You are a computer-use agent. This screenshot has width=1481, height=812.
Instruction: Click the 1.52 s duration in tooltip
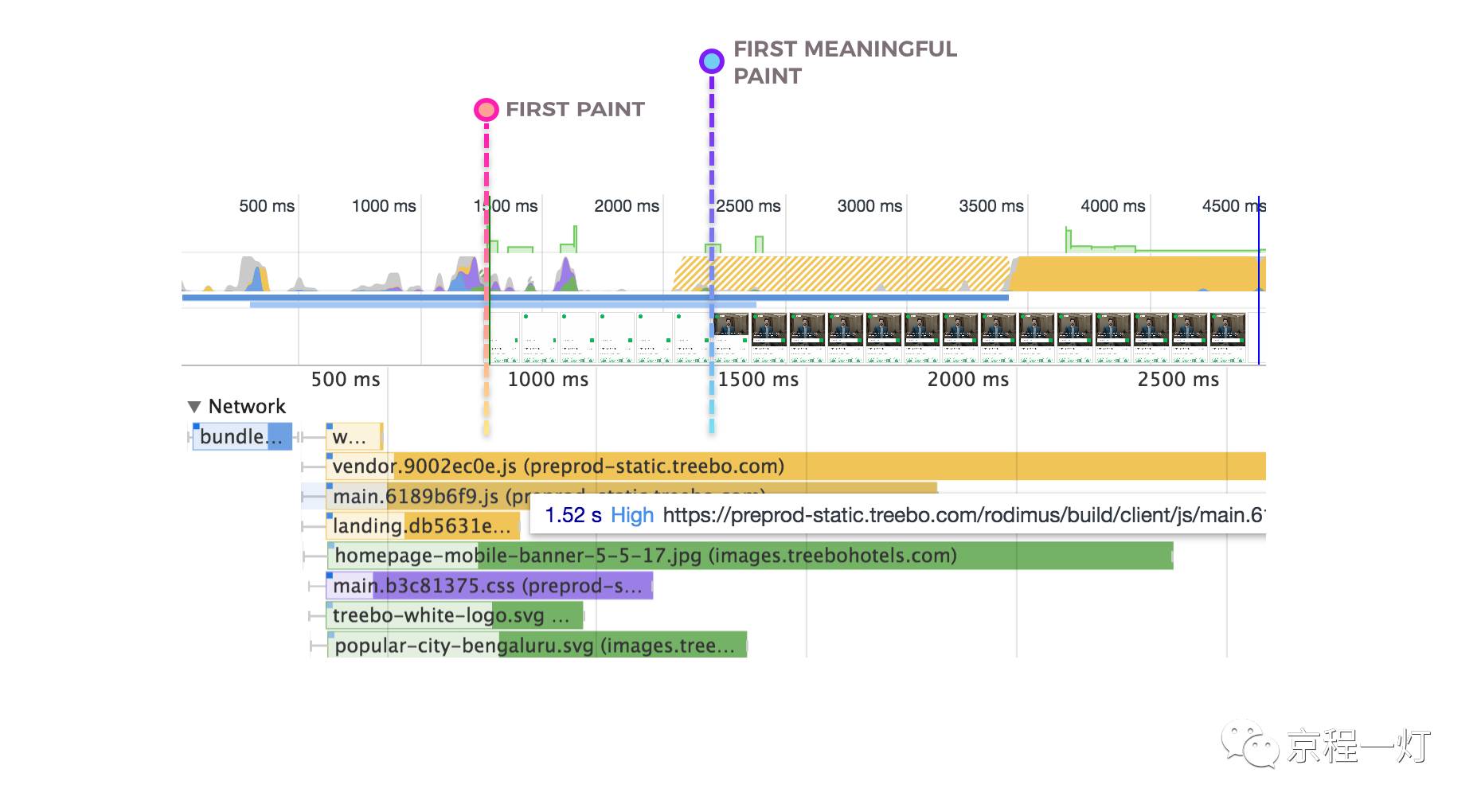point(573,516)
